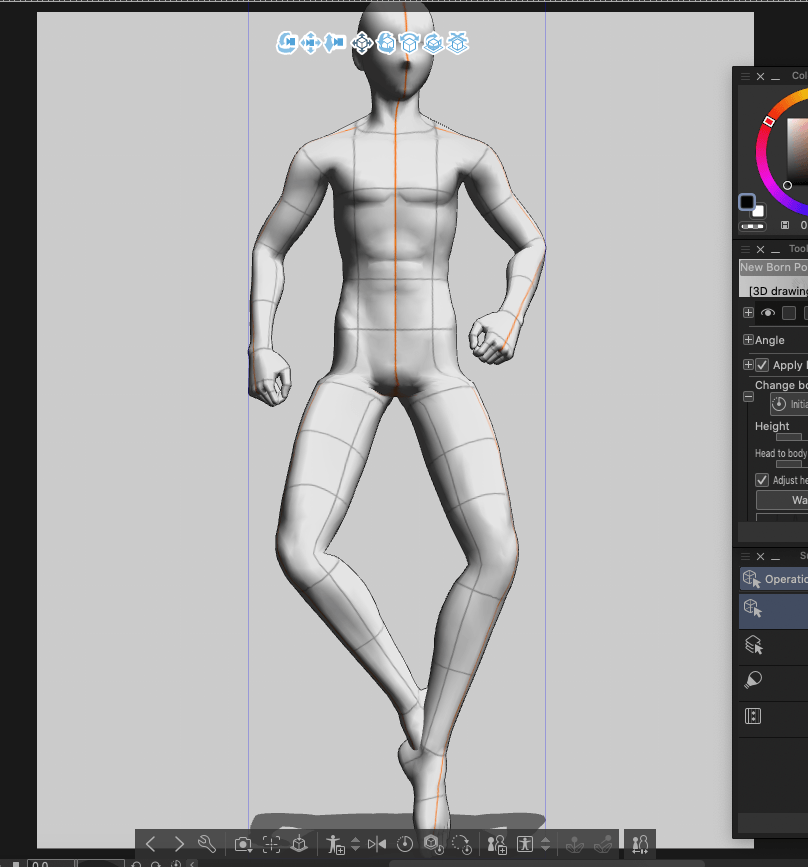Click register body shape to material icon
This screenshot has height=867, width=808.
497,844
